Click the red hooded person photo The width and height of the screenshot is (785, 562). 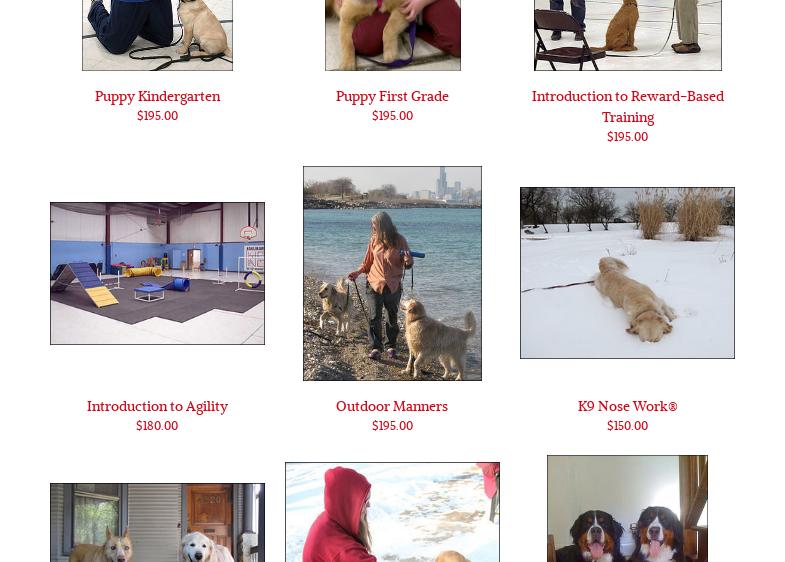click(392, 512)
